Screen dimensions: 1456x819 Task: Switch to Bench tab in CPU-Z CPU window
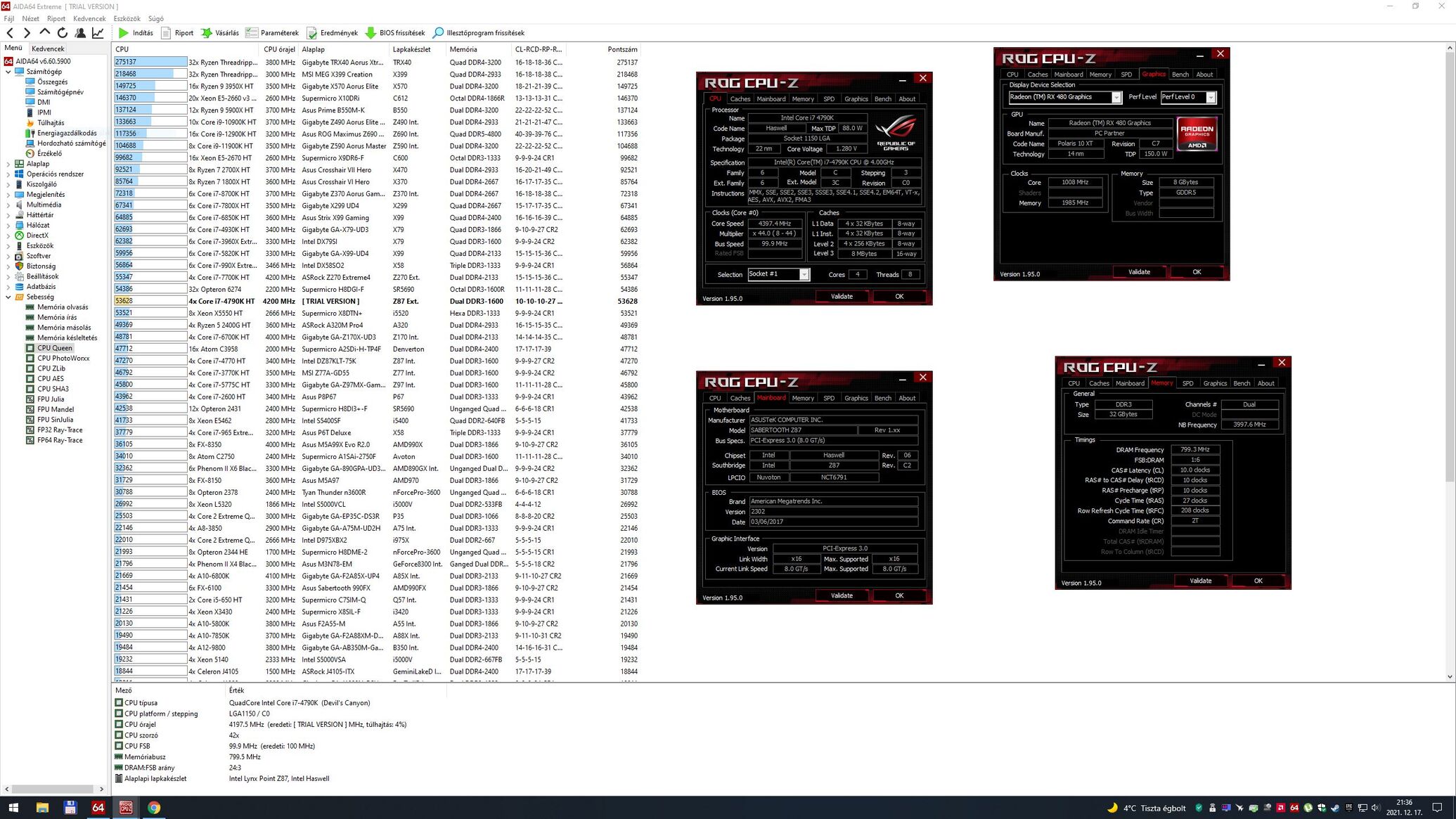883,99
